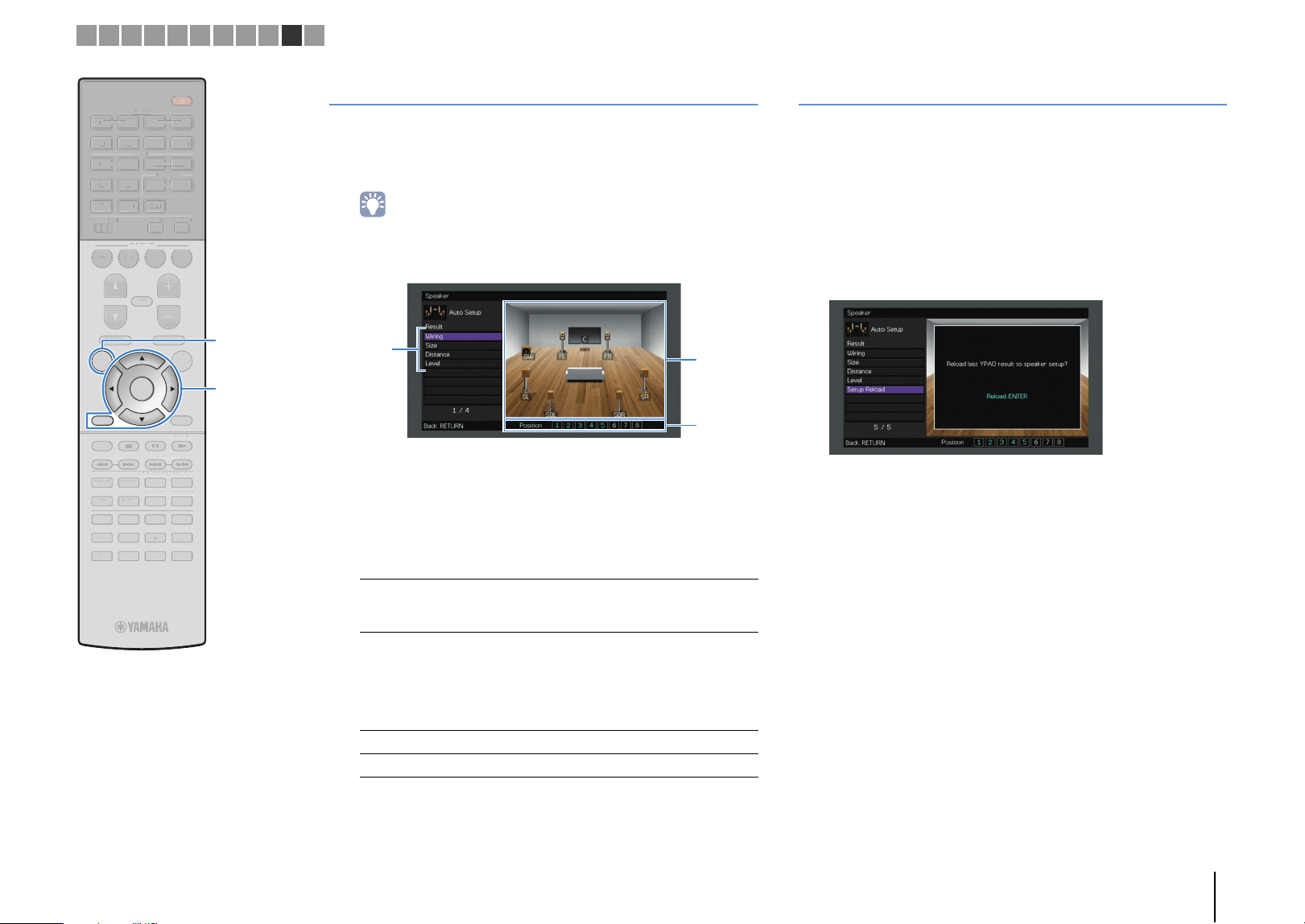Screen dimensions: 1305x924
Task: Click the play button on the remote
Action: click(x=182, y=446)
